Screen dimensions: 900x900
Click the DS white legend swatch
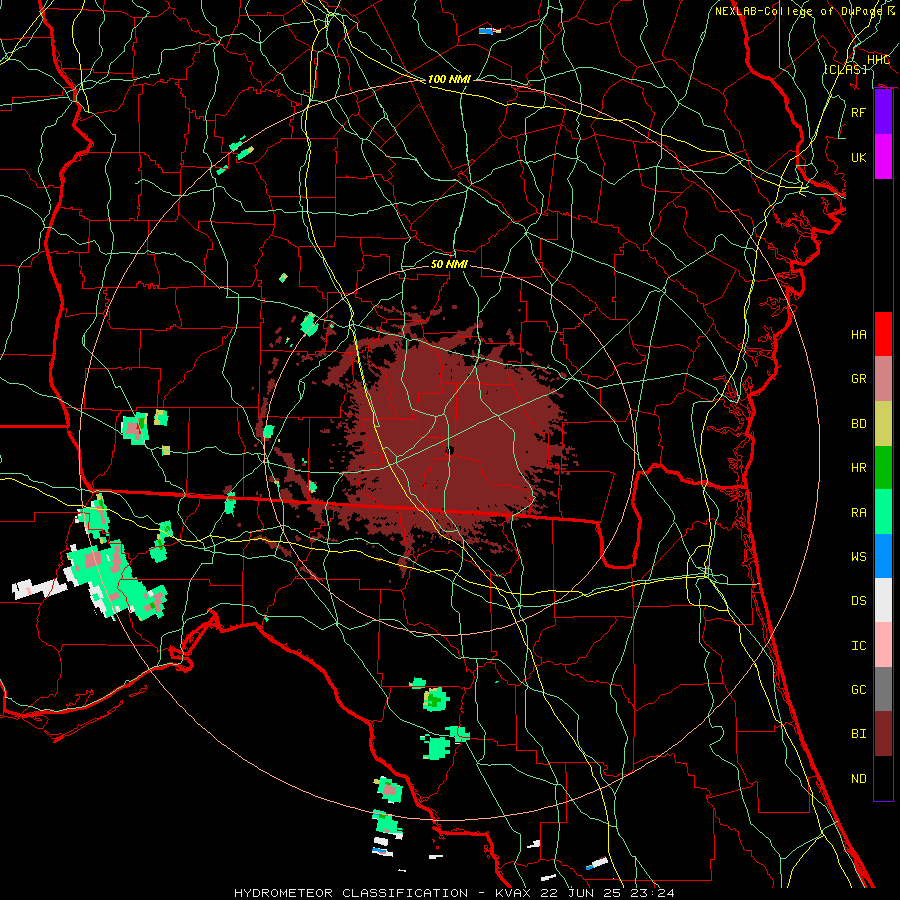[883, 600]
